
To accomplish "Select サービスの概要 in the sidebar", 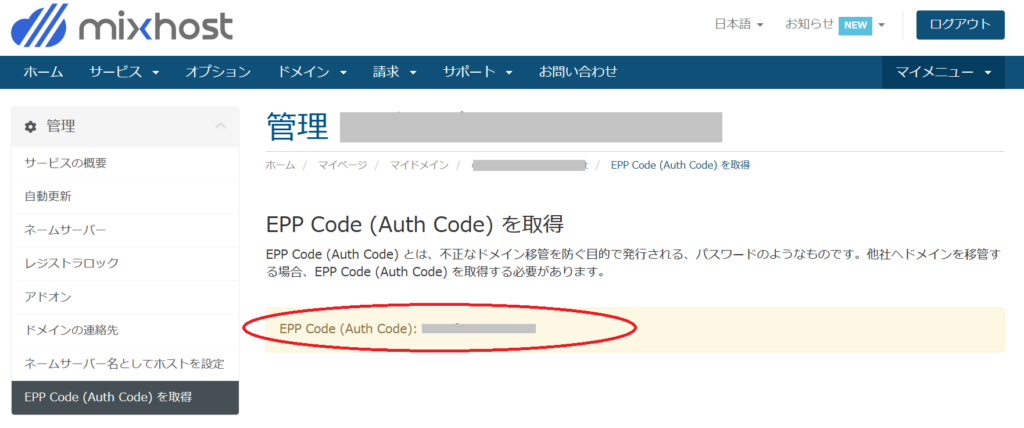I will pos(66,163).
